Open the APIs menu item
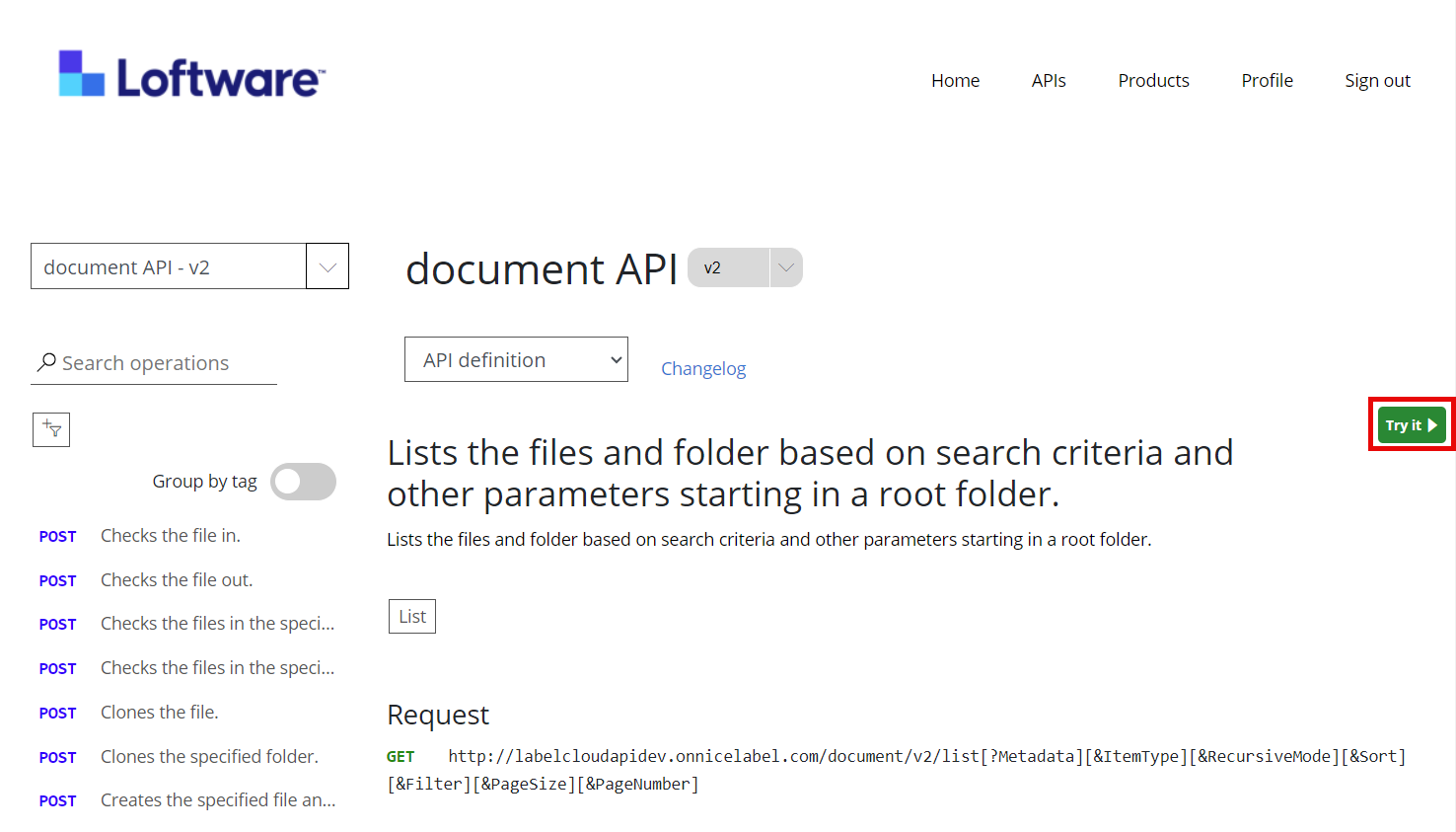Image resolution: width=1456 pixels, height=832 pixels. coord(1049,81)
